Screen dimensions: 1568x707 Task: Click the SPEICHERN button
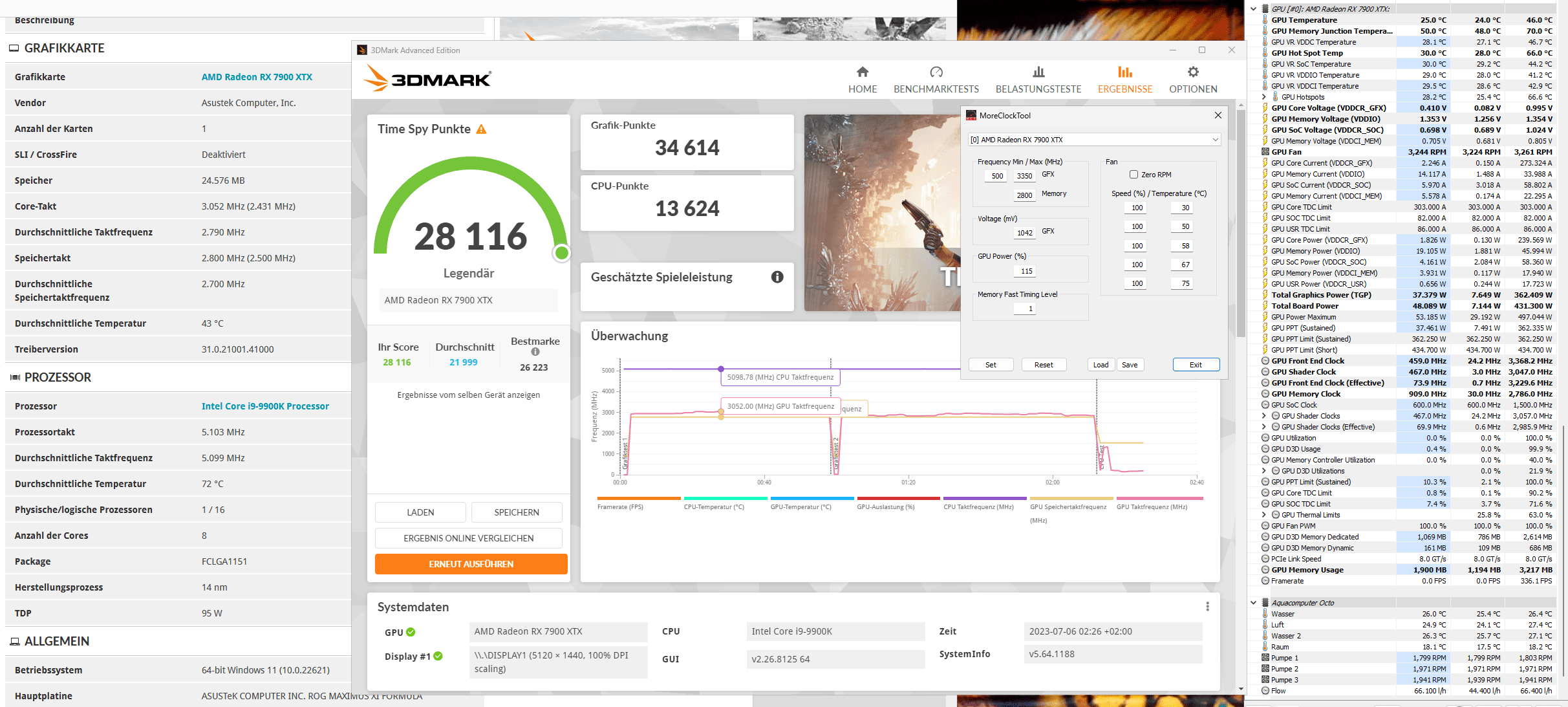coord(517,512)
